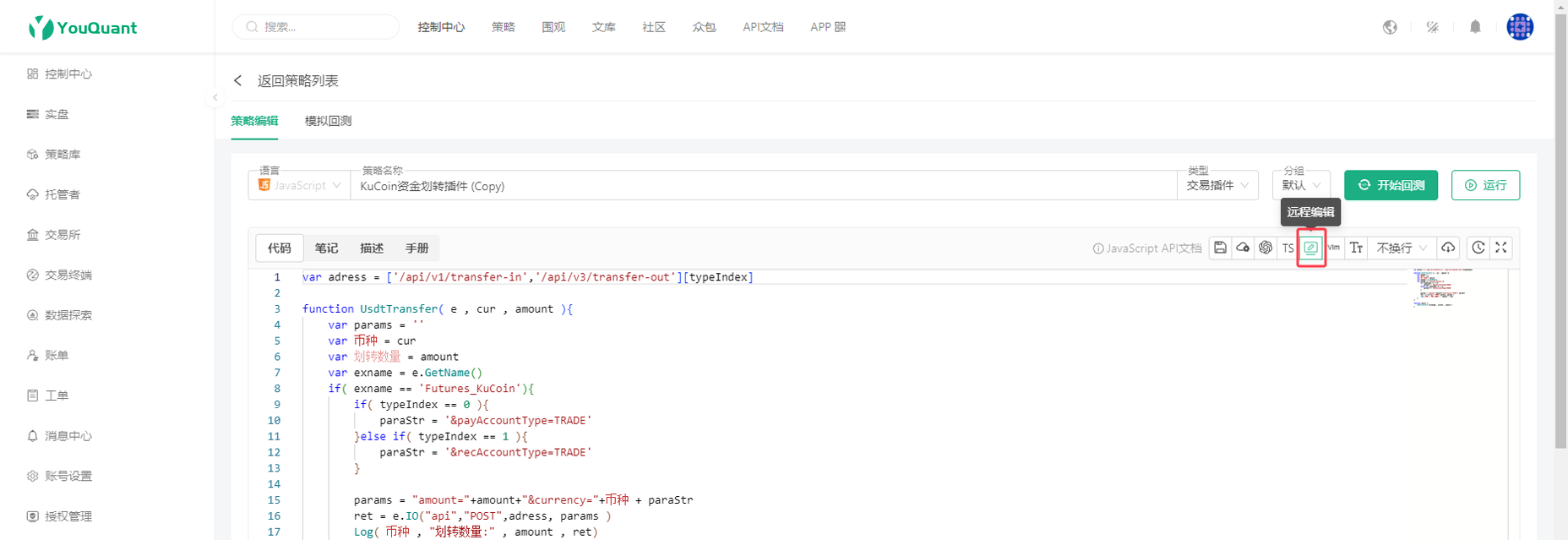Open notifications bell icon
1568x540 pixels.
point(1475,27)
